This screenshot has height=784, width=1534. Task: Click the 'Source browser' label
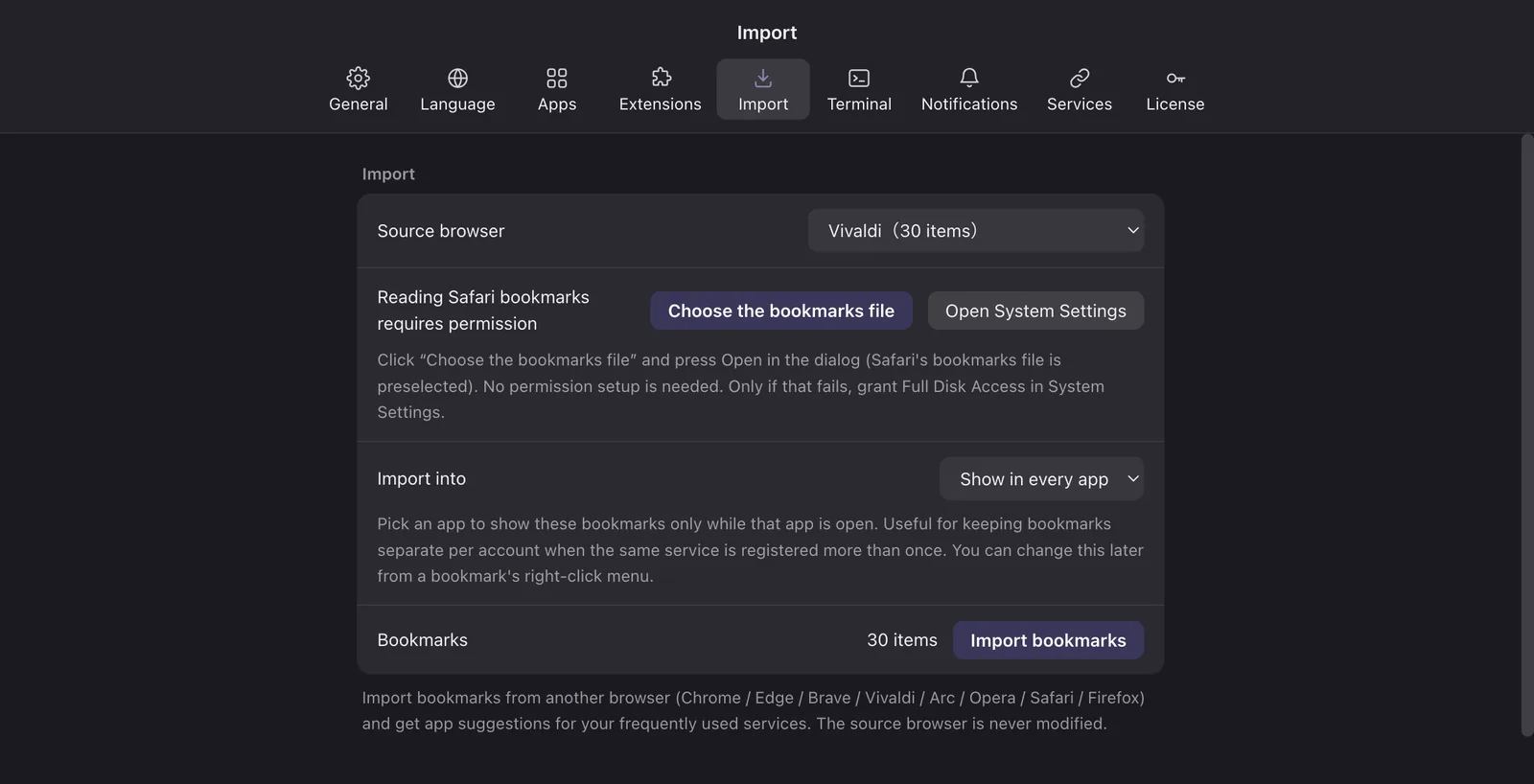tap(441, 231)
